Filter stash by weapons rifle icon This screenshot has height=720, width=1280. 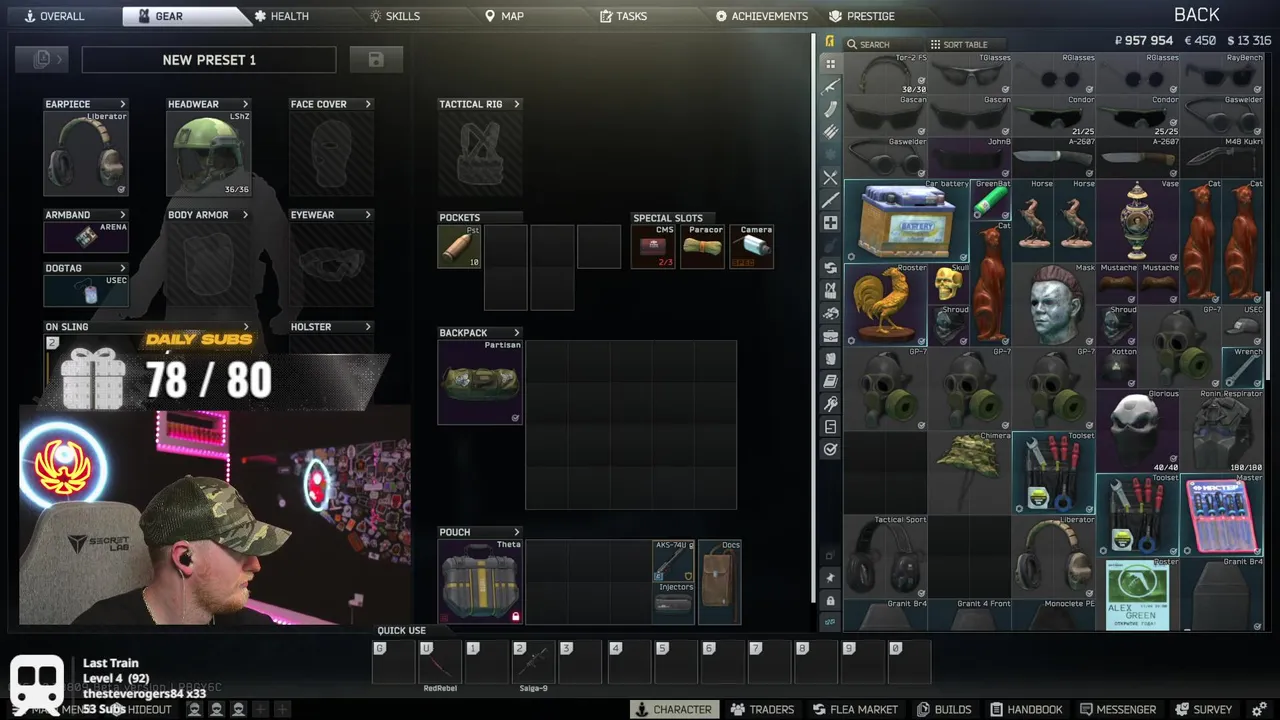[x=830, y=87]
